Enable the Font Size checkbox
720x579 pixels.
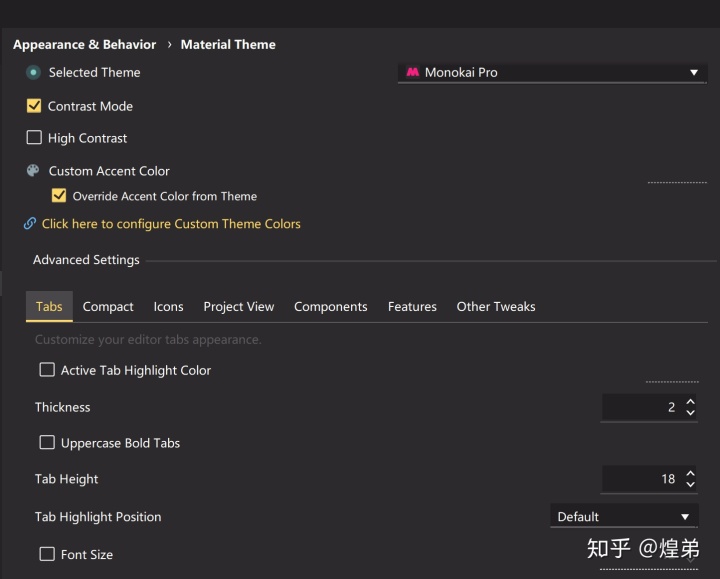pos(47,554)
